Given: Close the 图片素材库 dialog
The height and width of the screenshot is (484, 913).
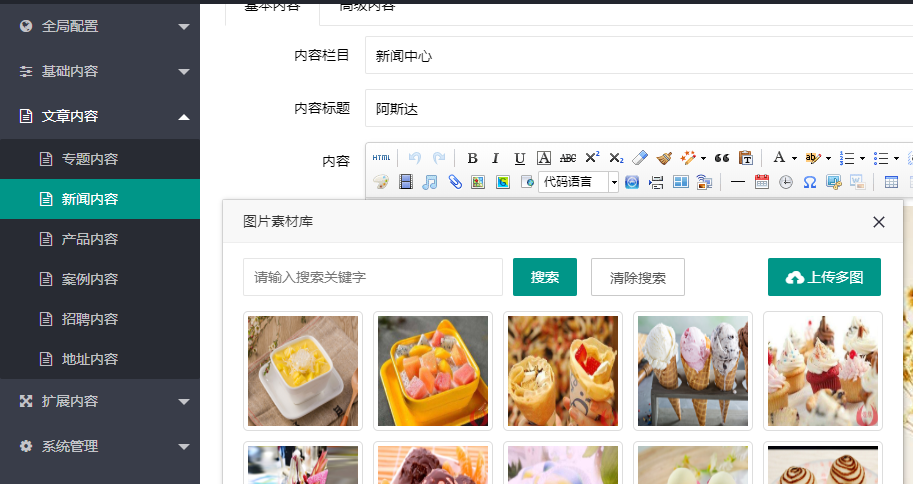Looking at the screenshot, I should 879,222.
